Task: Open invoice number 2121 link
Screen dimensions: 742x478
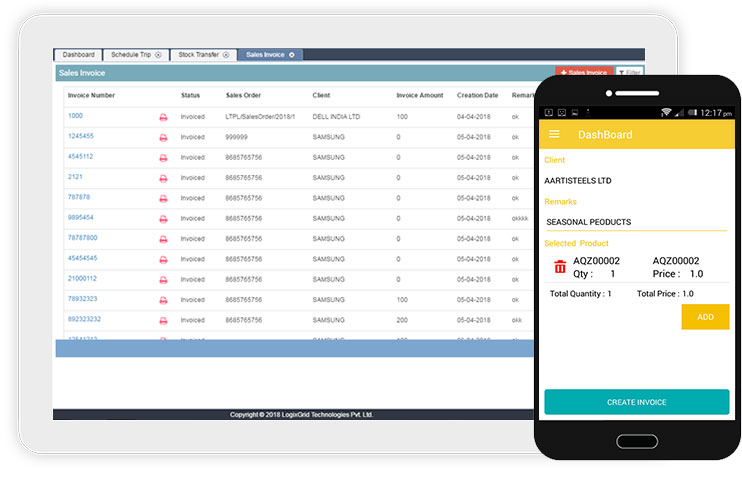Action: pyautogui.click(x=75, y=177)
